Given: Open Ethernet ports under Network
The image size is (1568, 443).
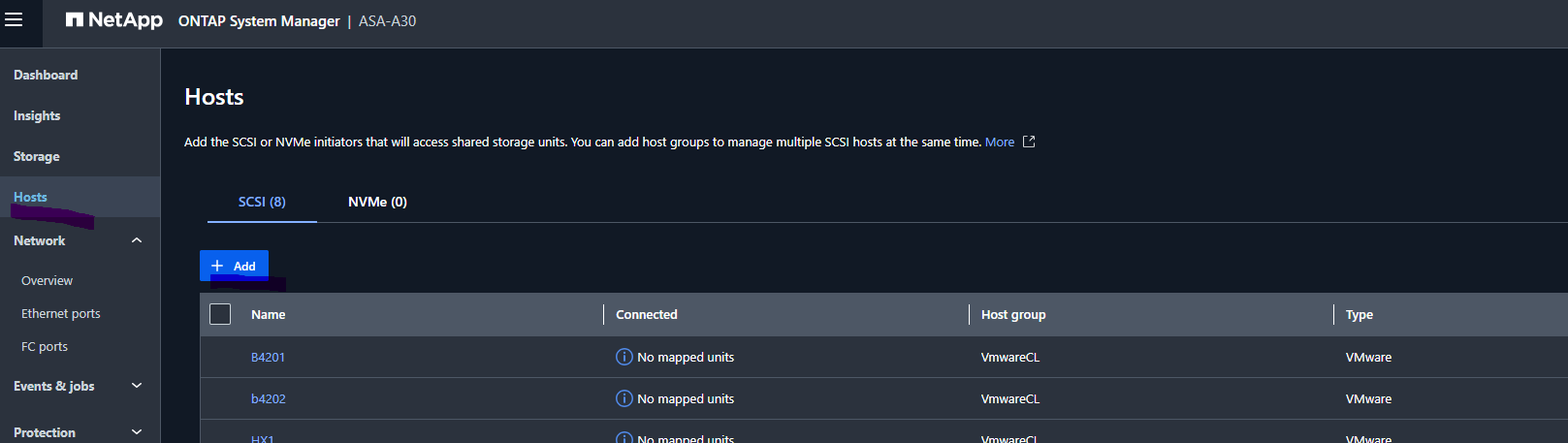Looking at the screenshot, I should click(61, 313).
